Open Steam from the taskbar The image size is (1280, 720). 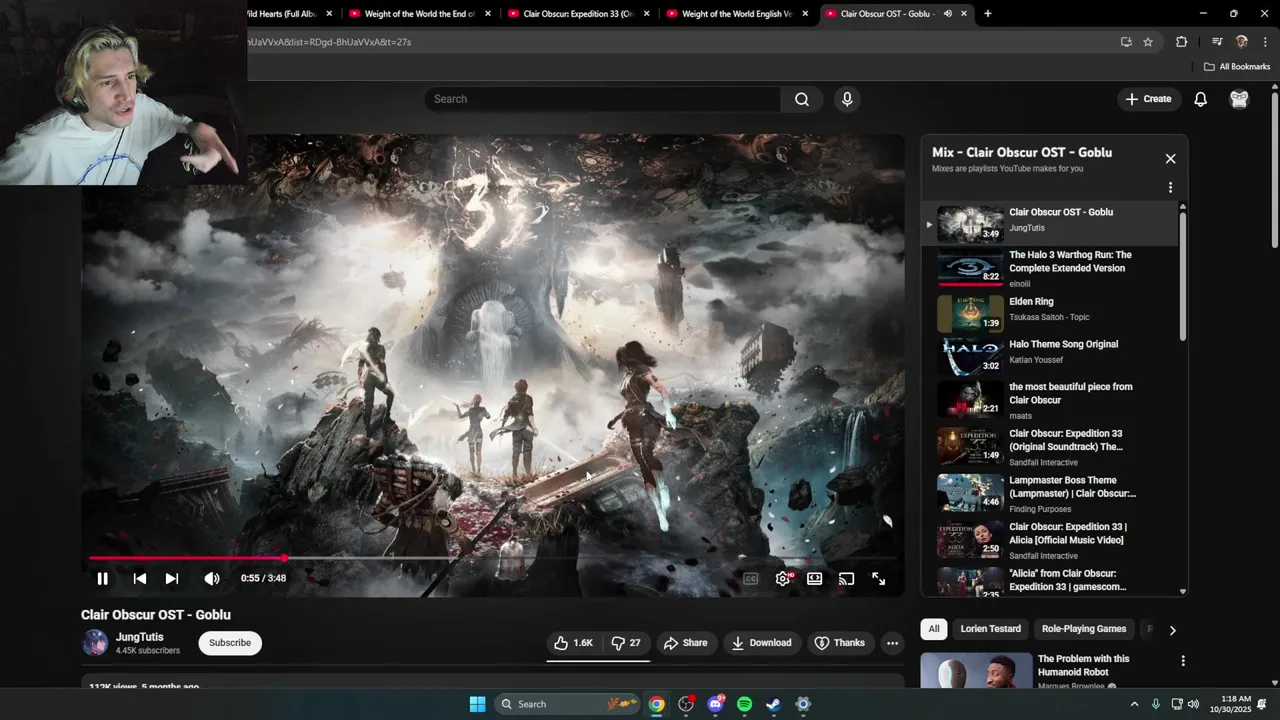pos(774,704)
